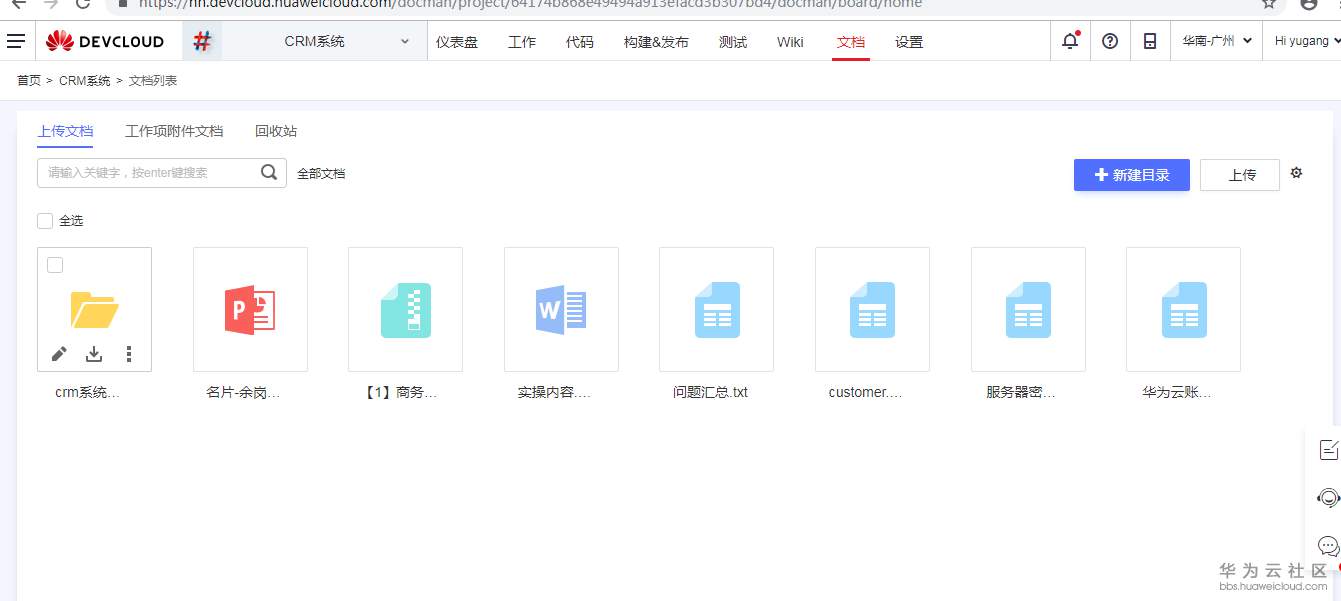Open the Wiki menu
Image resolution: width=1341 pixels, height=601 pixels.
(790, 42)
